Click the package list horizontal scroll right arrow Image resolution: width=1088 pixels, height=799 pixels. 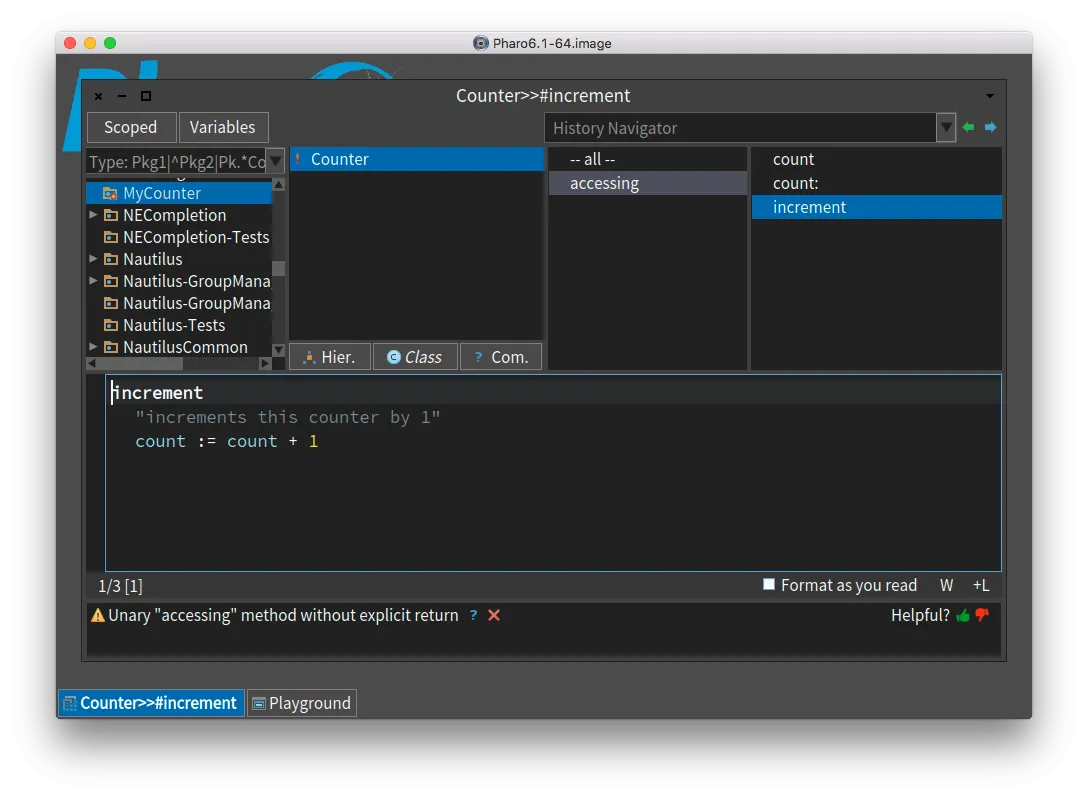coord(265,363)
